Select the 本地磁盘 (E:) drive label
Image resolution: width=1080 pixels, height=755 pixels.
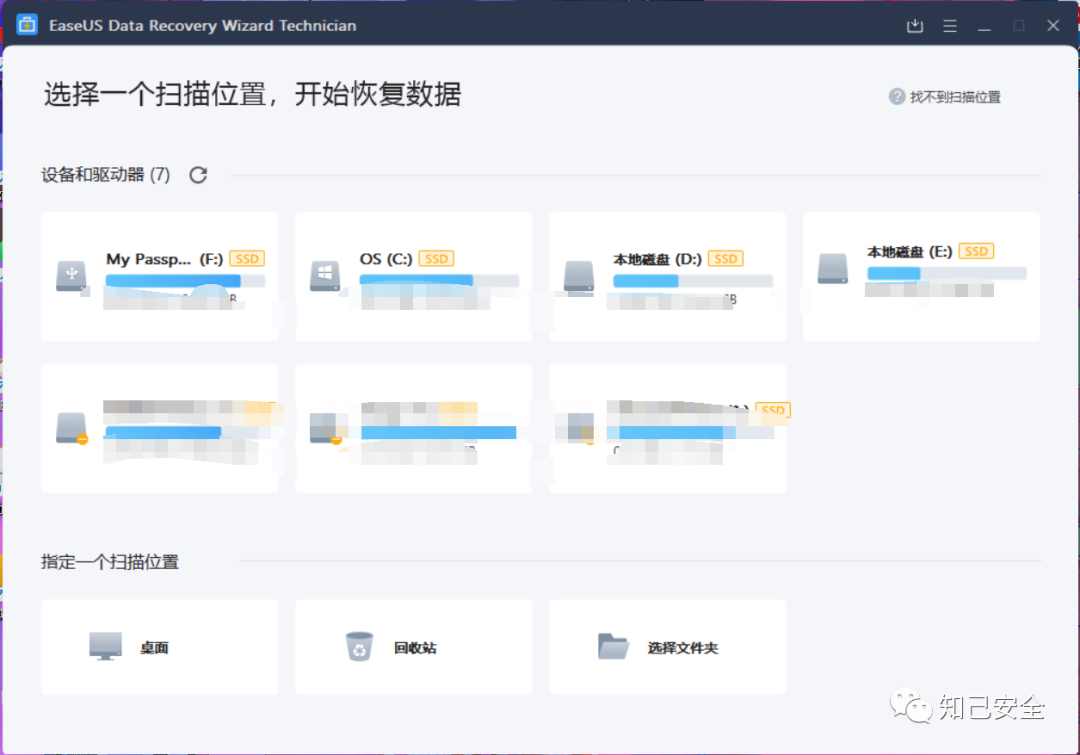click(909, 251)
